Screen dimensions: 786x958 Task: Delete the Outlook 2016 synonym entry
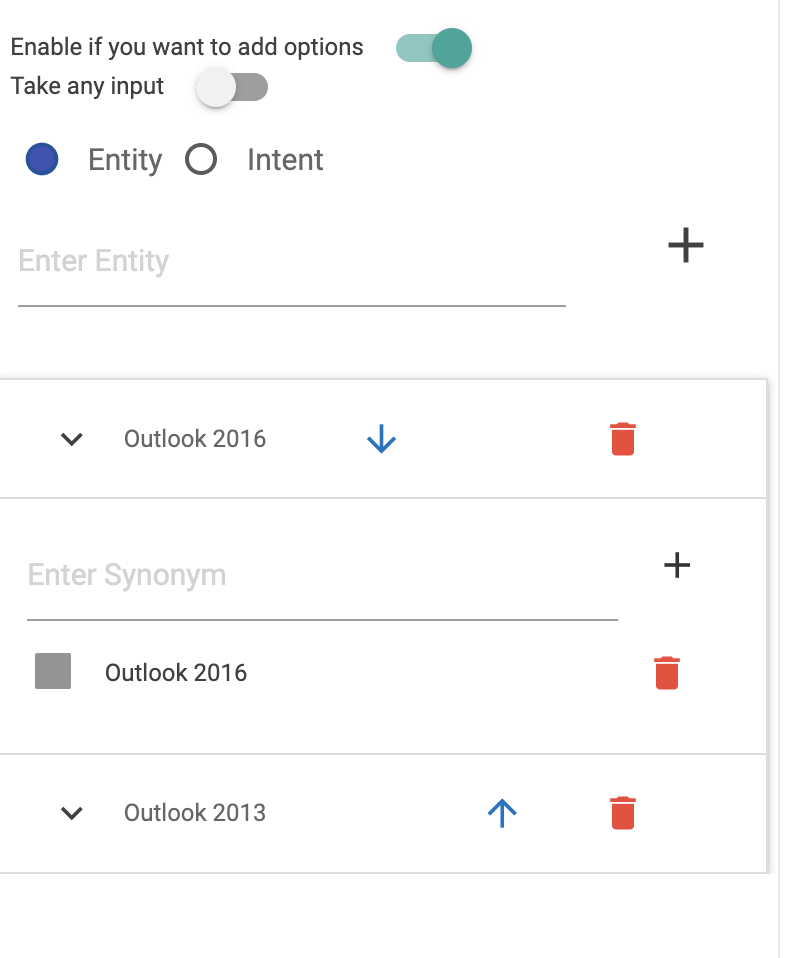pos(667,673)
